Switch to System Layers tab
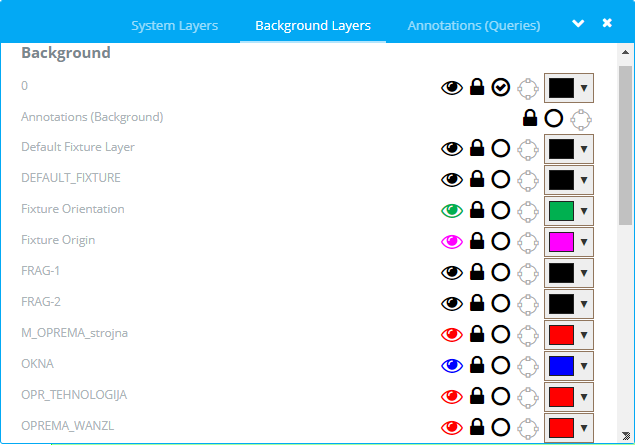Image resolution: width=635 pixels, height=445 pixels. click(x=175, y=26)
